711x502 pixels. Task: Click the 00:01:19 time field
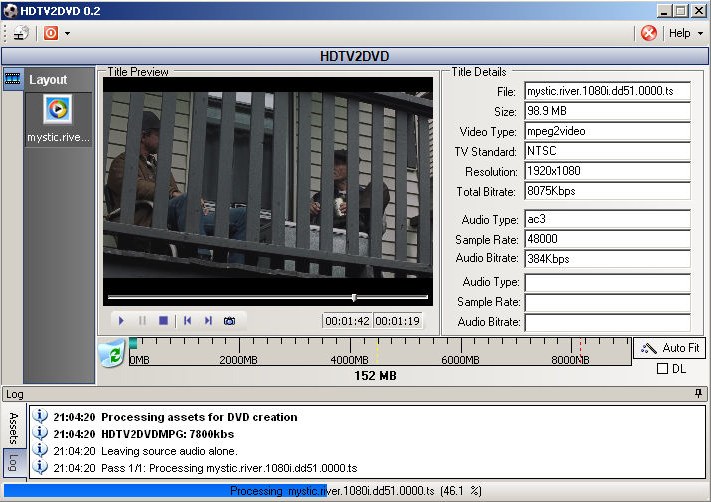(x=398, y=321)
